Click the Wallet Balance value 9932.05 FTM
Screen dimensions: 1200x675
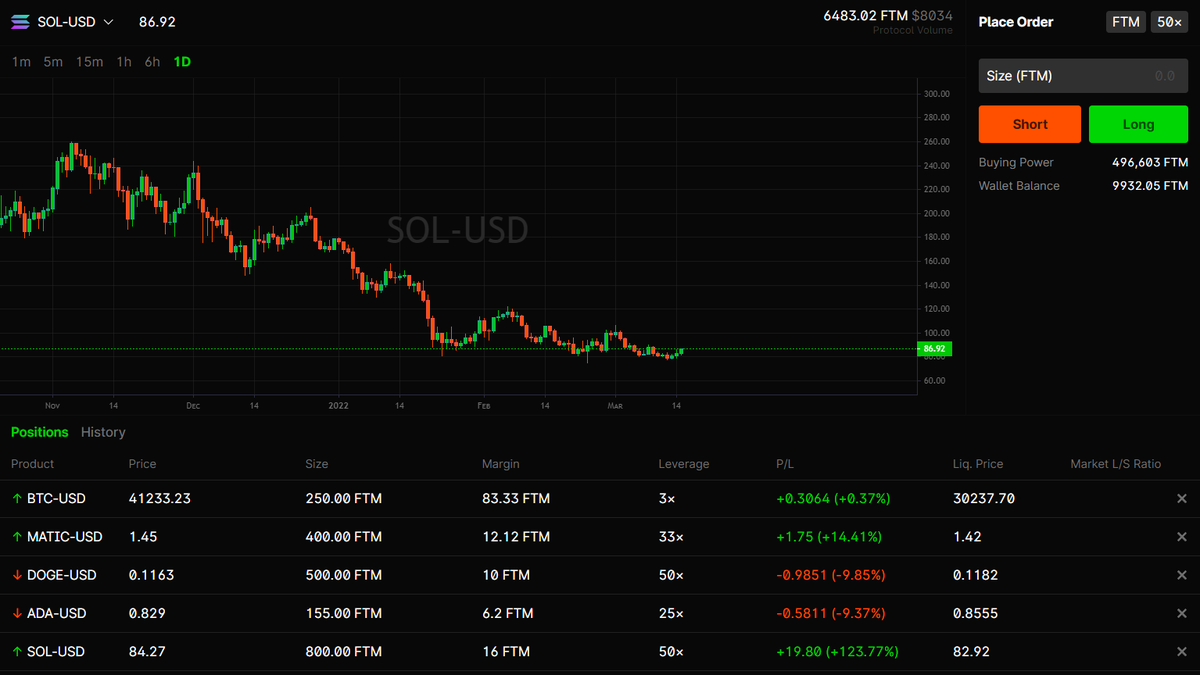1150,186
